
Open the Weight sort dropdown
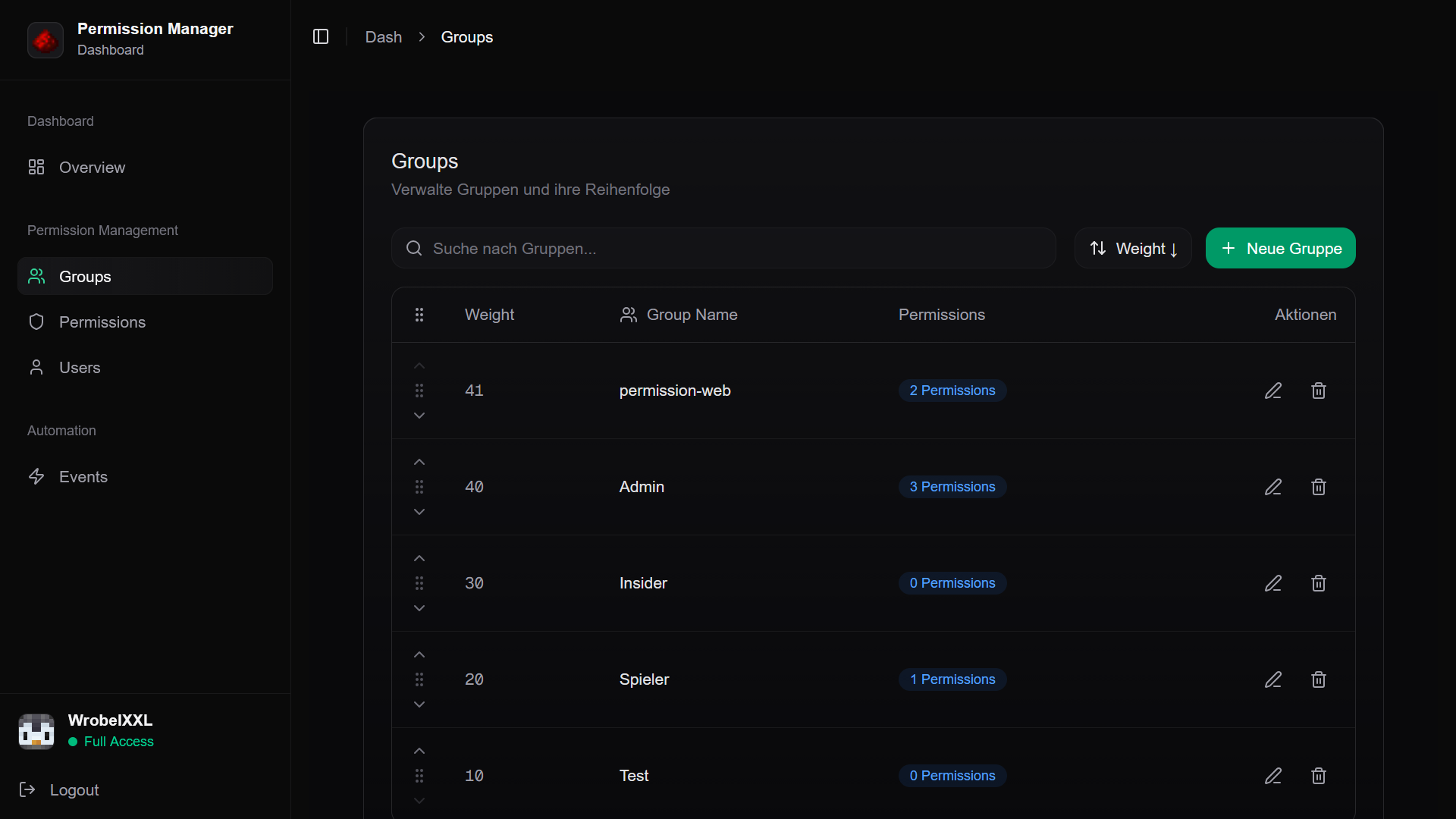click(x=1133, y=248)
